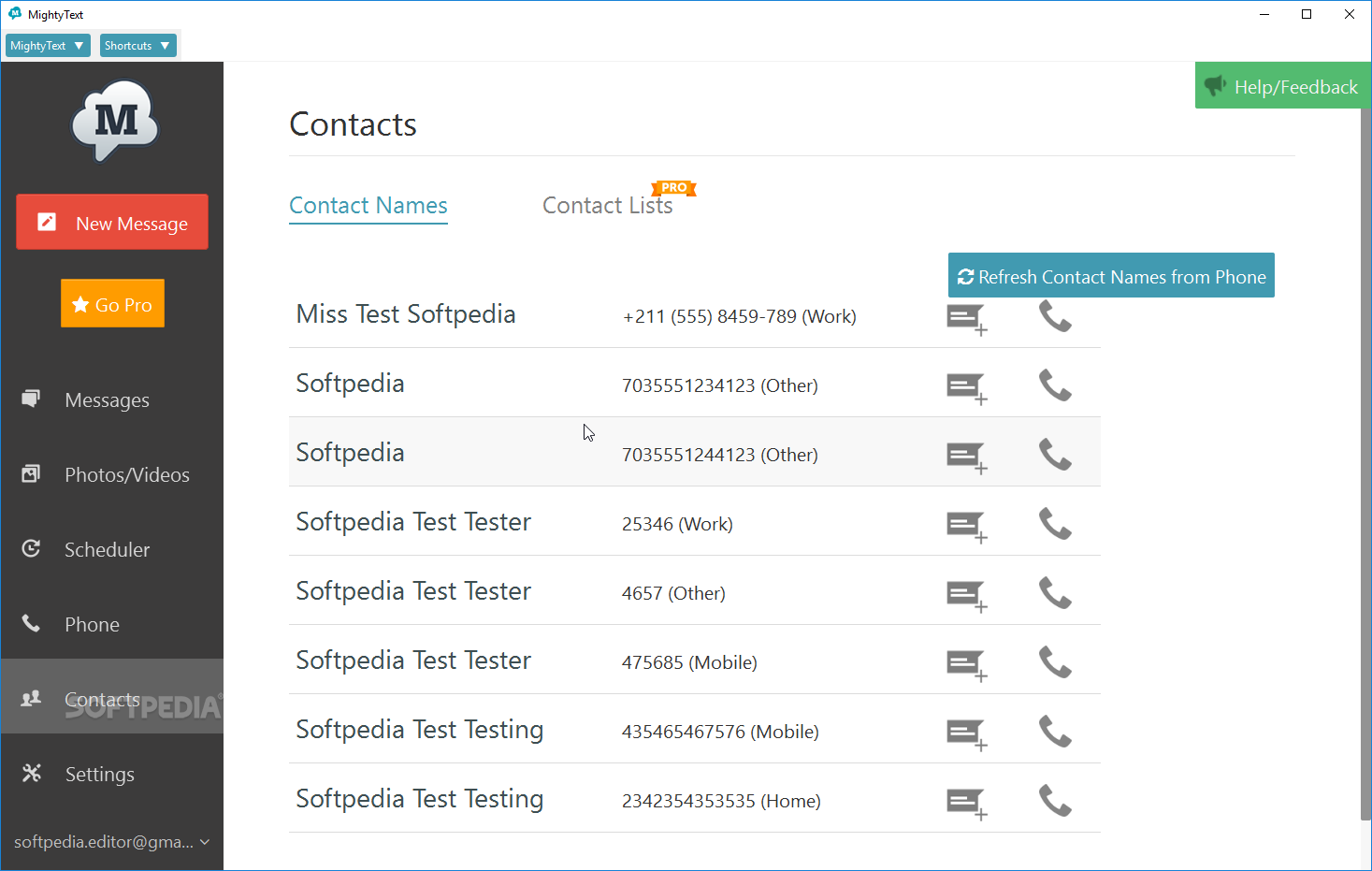Compose message to Miss Test Softpedia
This screenshot has width=1372, height=871.
click(x=967, y=319)
